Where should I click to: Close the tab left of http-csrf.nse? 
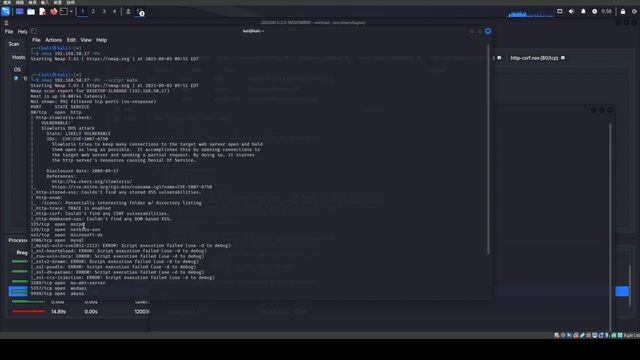[x=499, y=58]
